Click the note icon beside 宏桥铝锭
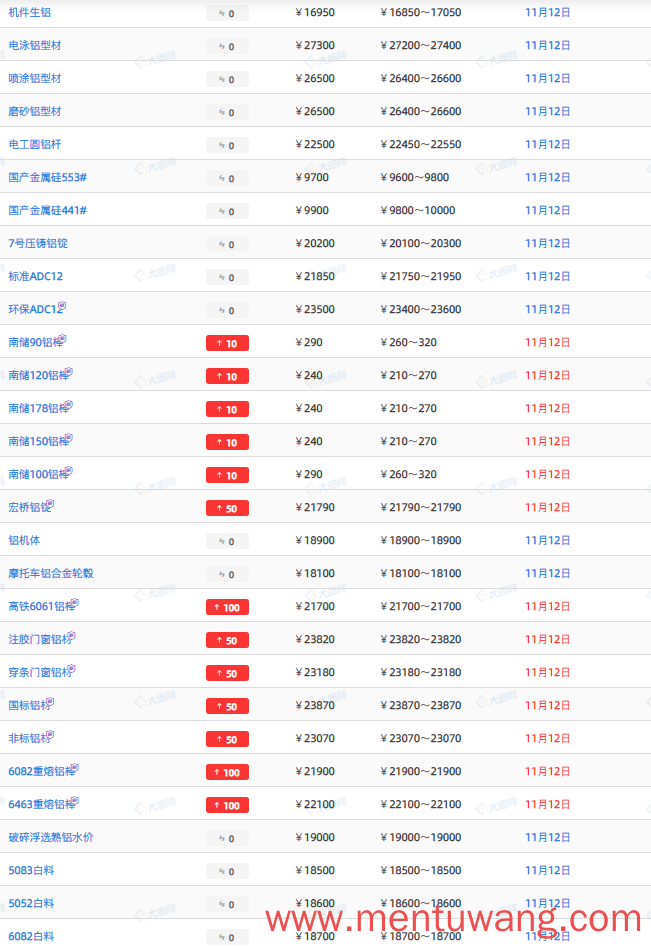Image resolution: width=651 pixels, height=949 pixels. [x=50, y=504]
